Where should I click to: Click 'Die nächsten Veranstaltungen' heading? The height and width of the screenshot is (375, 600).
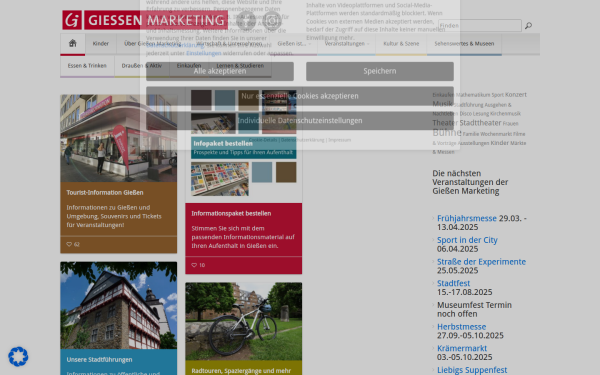coord(470,182)
